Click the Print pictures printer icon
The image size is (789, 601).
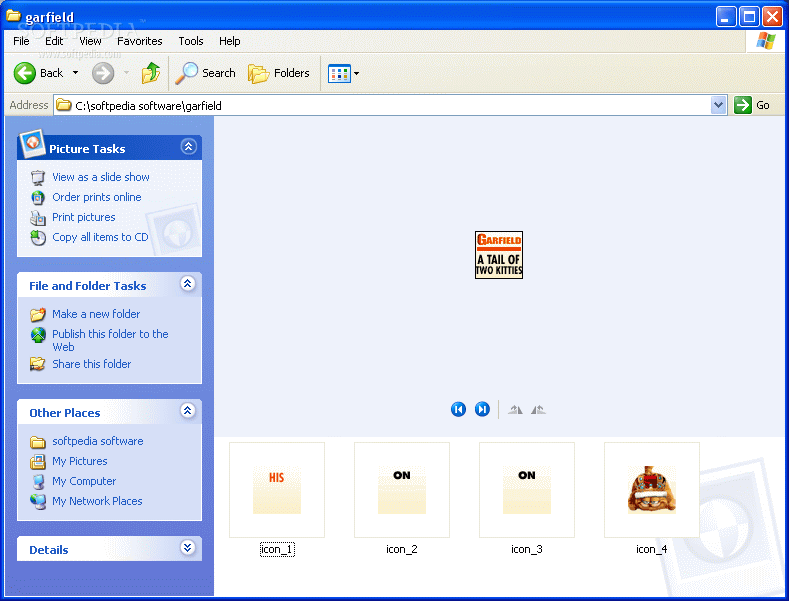38,218
